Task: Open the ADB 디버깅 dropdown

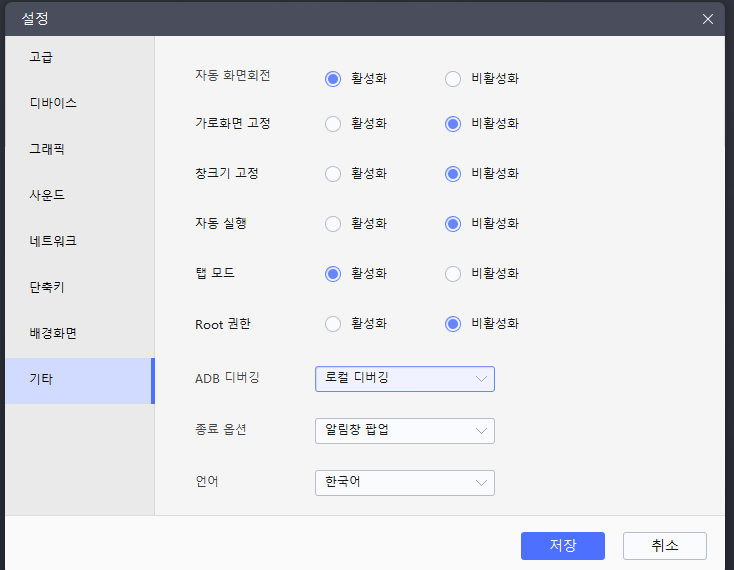Action: pos(405,379)
